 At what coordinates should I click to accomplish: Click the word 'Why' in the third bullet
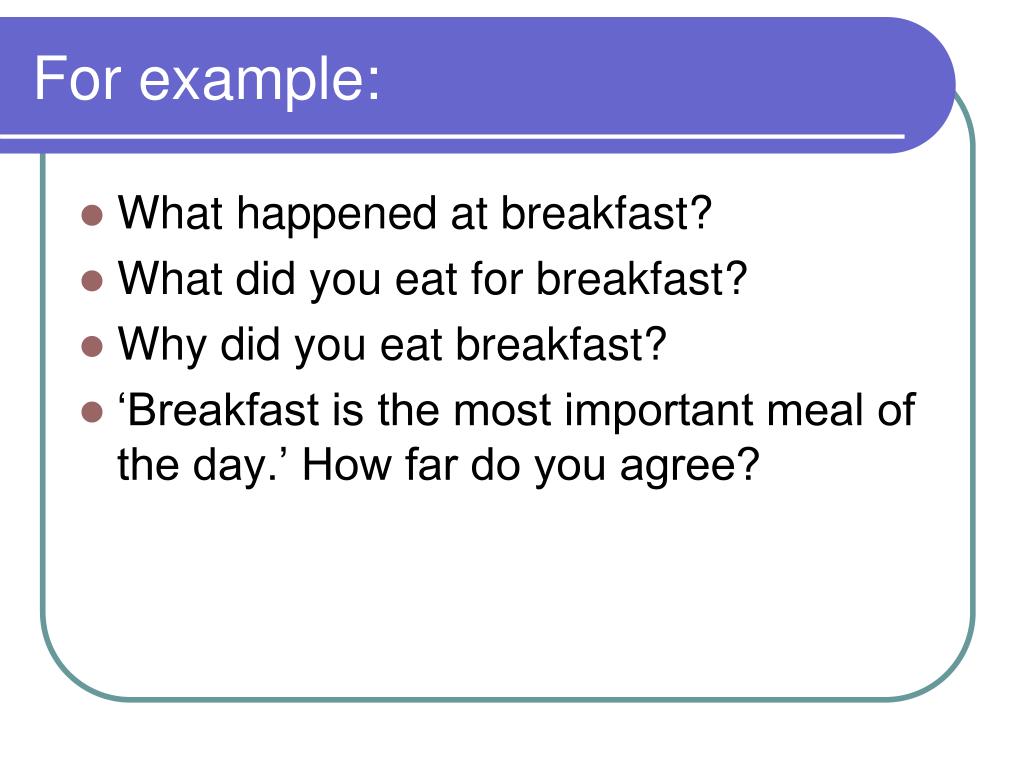coord(161,345)
